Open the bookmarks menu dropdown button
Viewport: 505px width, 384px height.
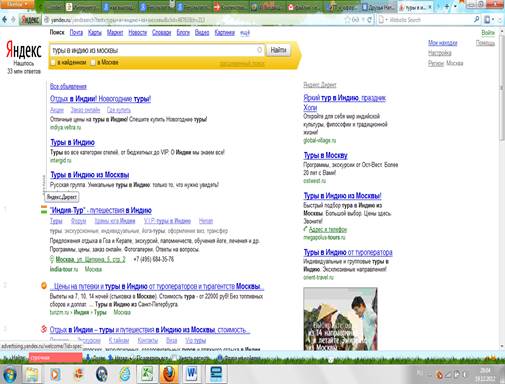click(x=489, y=20)
